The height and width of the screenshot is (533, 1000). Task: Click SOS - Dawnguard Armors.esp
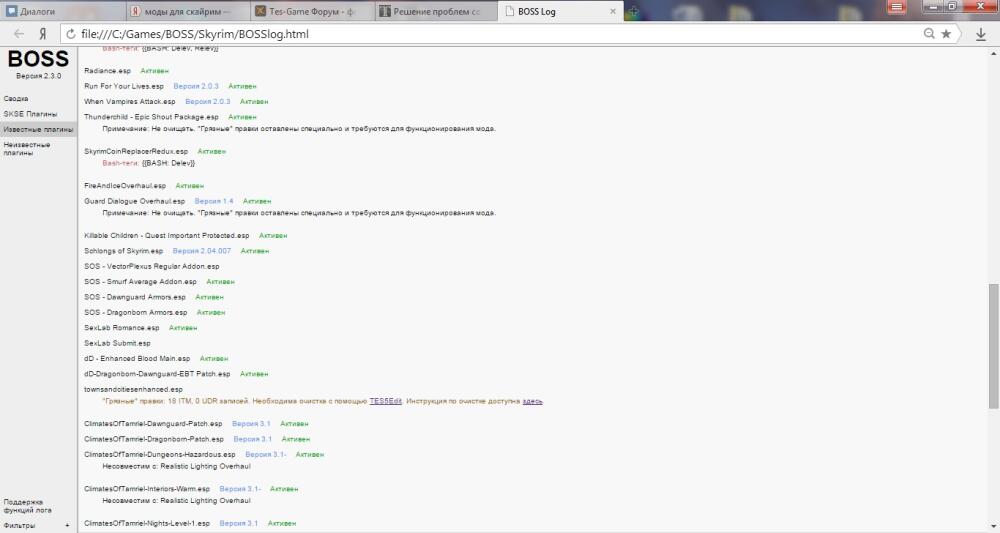tap(135, 297)
